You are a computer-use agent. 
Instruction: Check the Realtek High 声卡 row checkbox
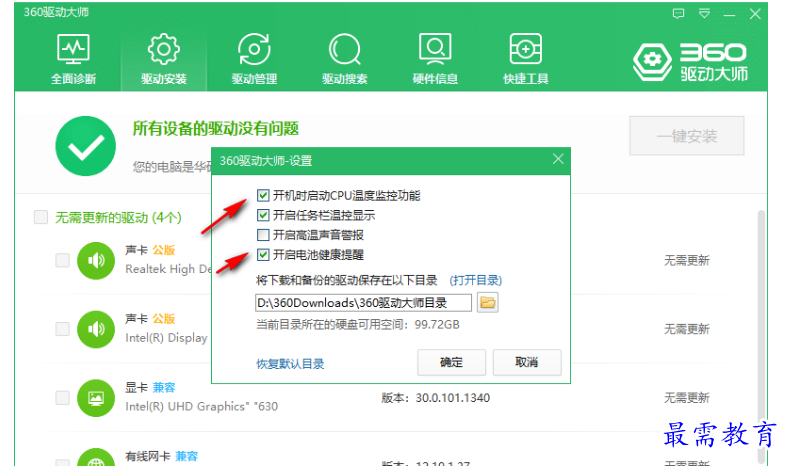pos(63,260)
